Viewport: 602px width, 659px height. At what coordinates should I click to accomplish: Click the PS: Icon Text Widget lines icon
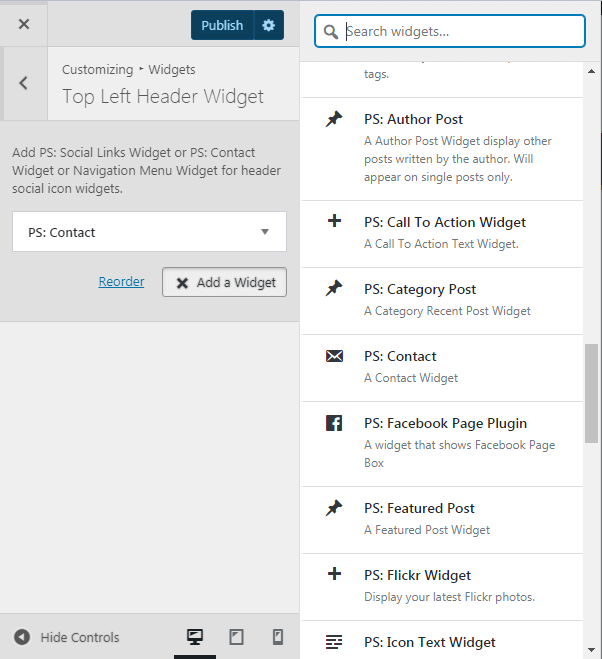pyautogui.click(x=334, y=642)
